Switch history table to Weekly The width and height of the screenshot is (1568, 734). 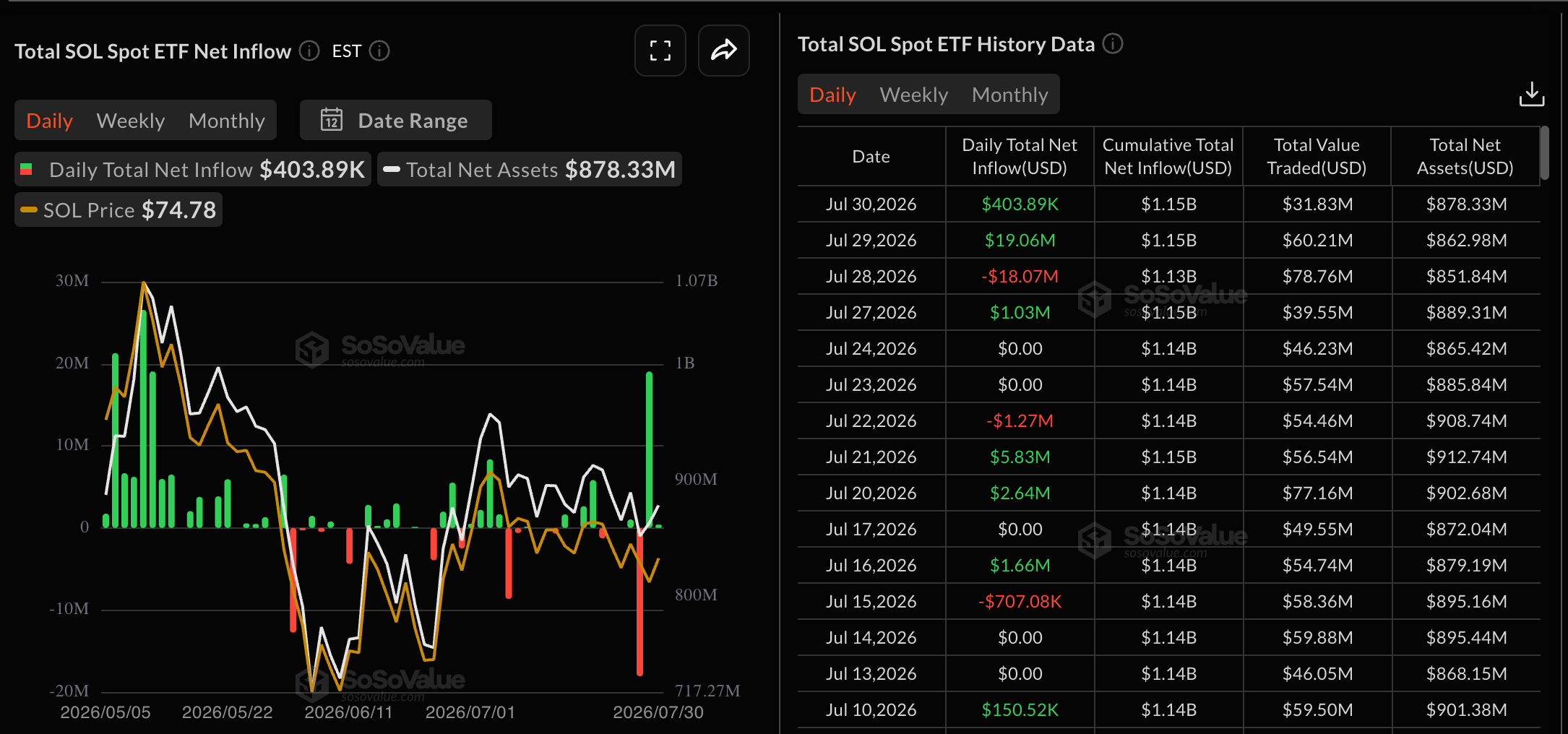tap(914, 95)
